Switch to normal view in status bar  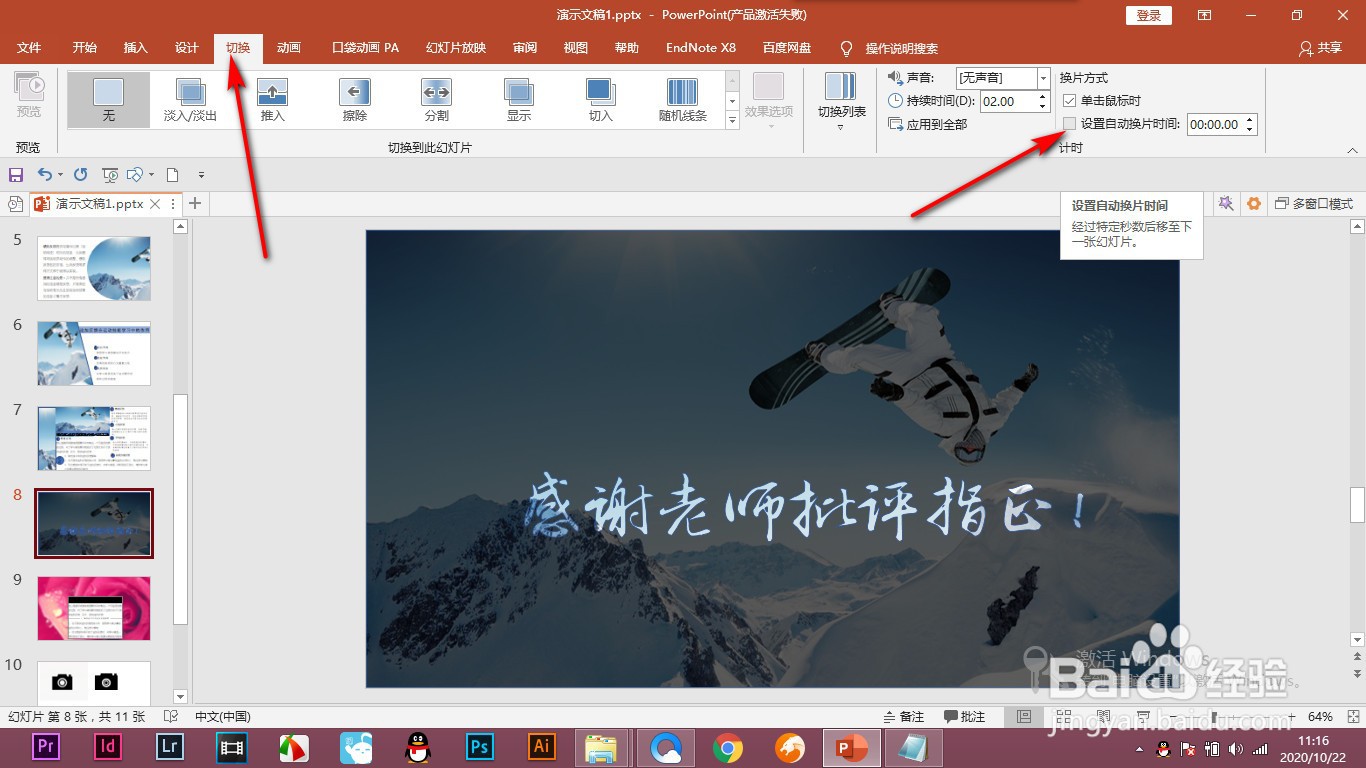[1023, 716]
